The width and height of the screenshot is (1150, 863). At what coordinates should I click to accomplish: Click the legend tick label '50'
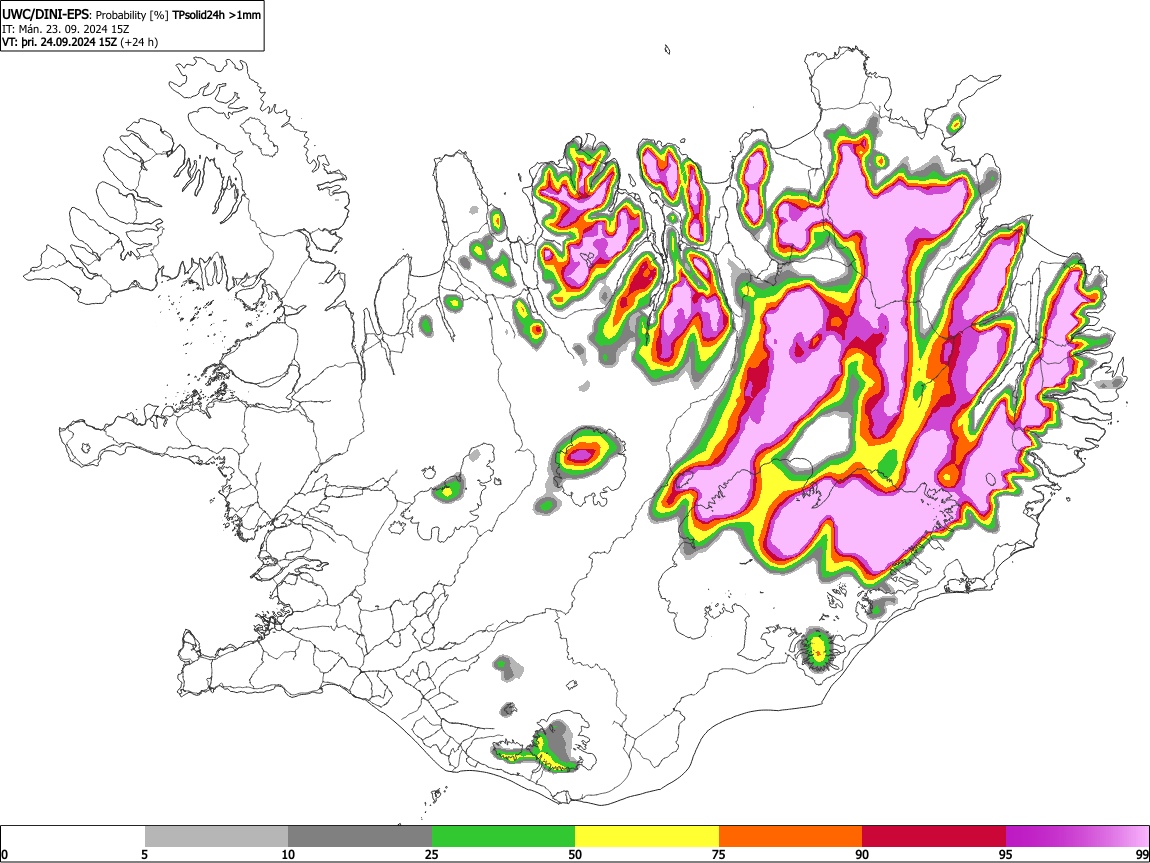tap(575, 854)
